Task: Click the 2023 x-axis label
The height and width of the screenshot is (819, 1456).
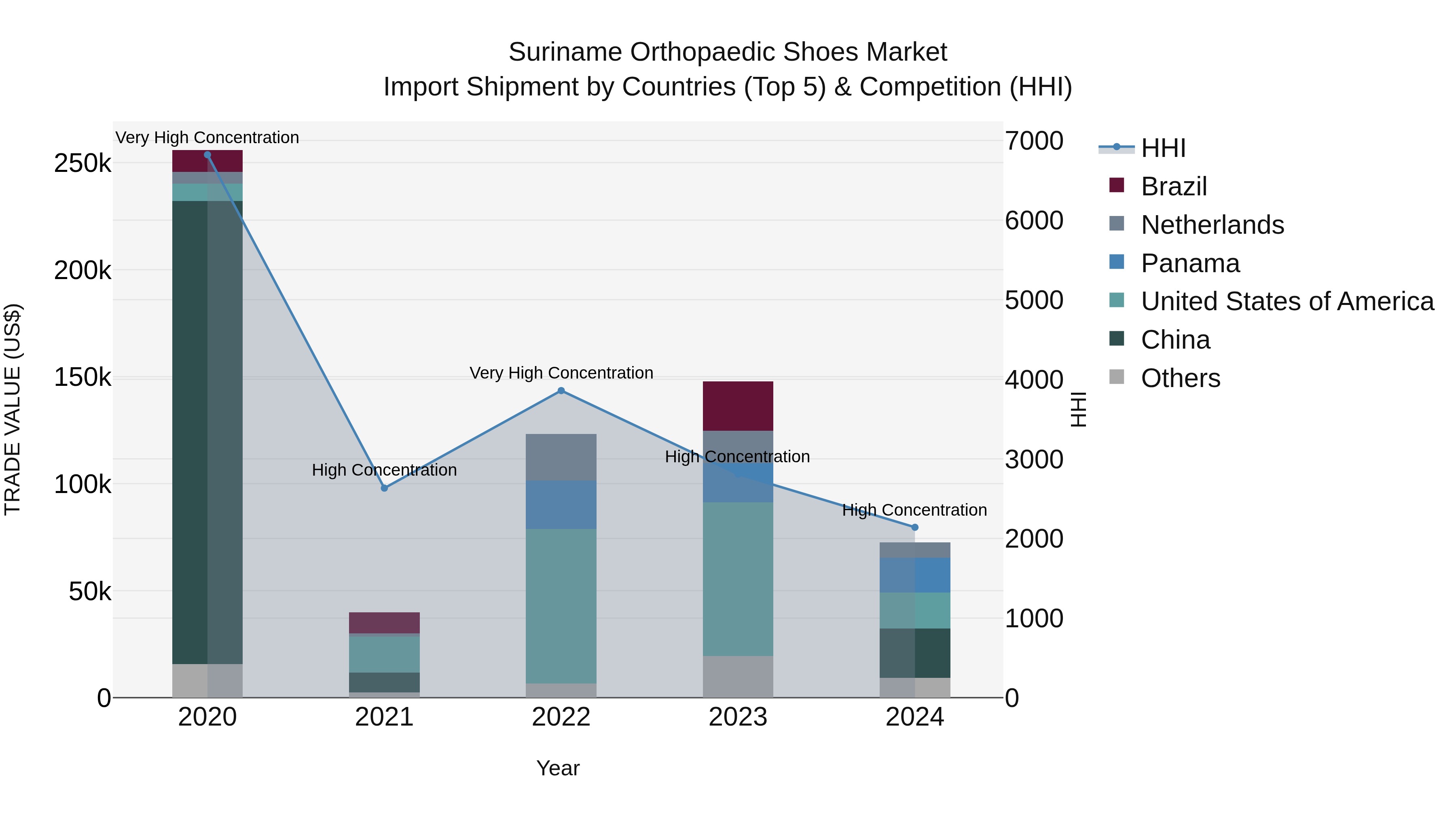Action: coord(738,717)
